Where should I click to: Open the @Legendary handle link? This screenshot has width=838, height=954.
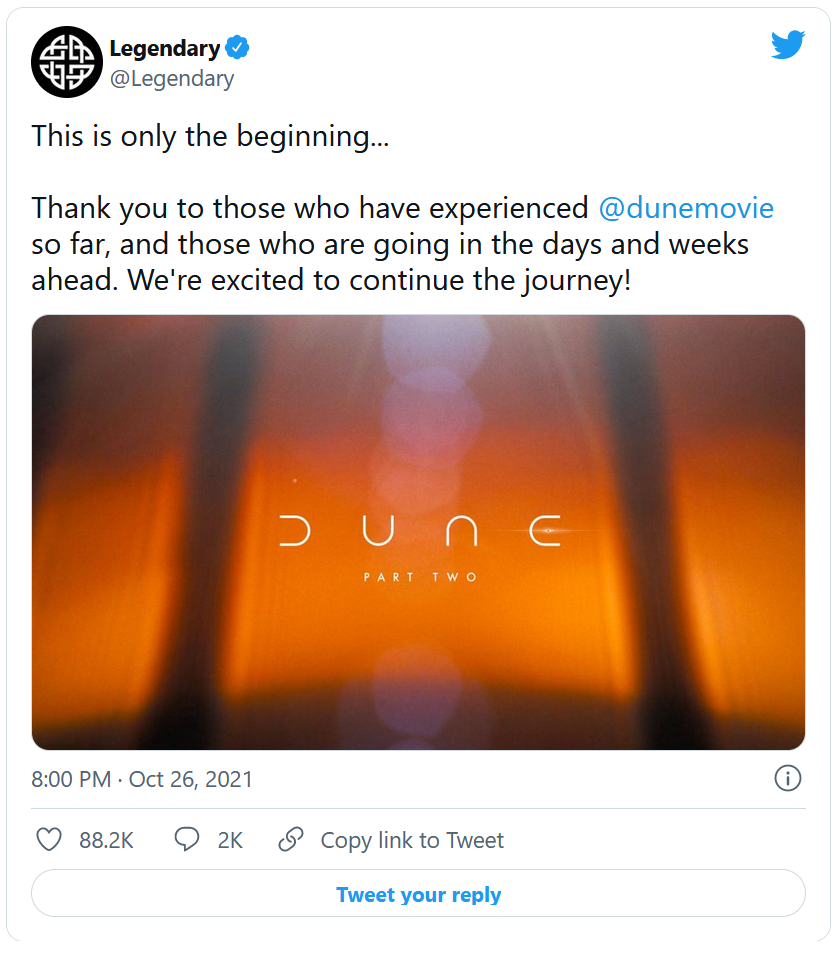(172, 79)
